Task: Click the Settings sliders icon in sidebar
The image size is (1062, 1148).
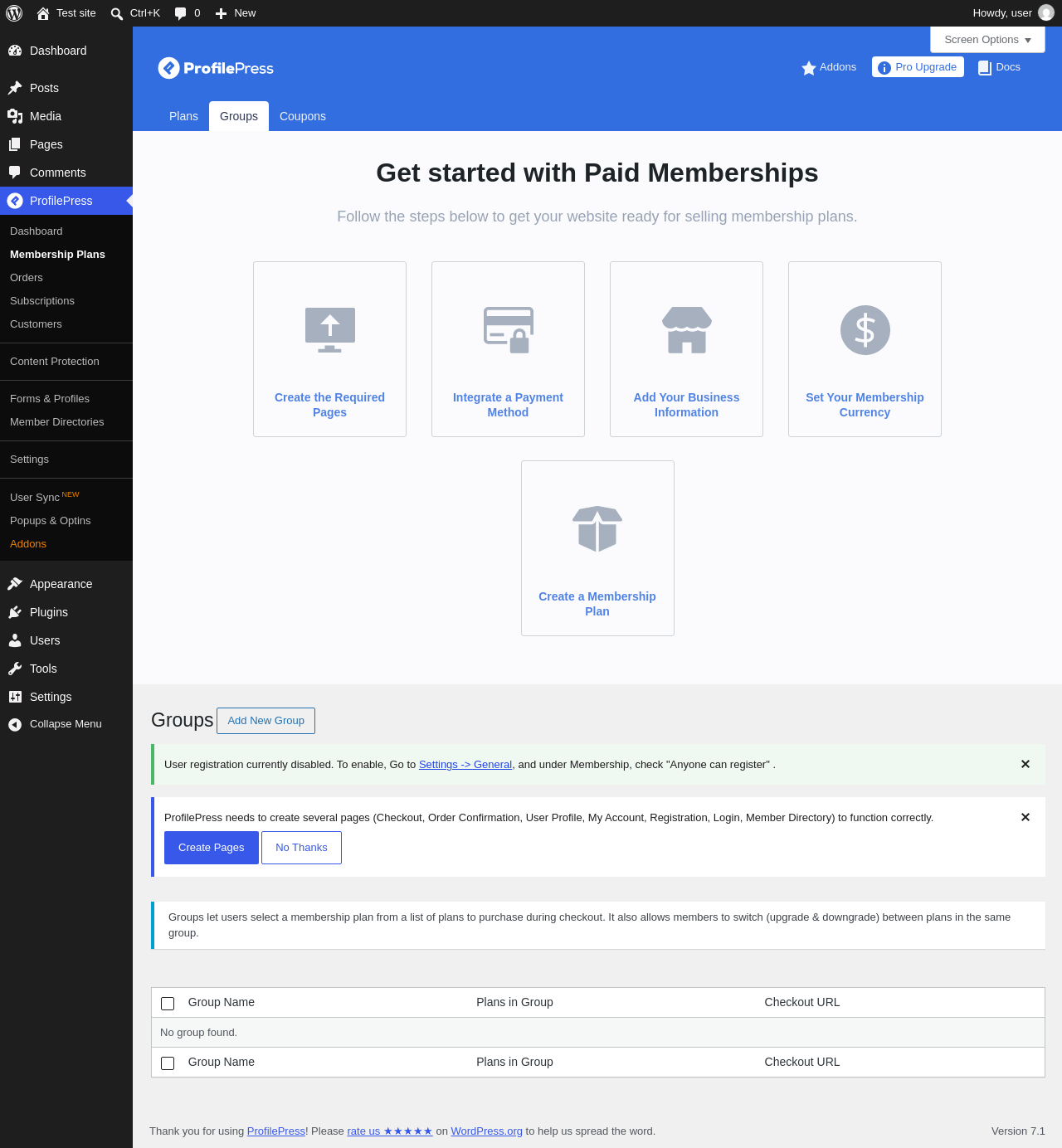Action: [15, 697]
